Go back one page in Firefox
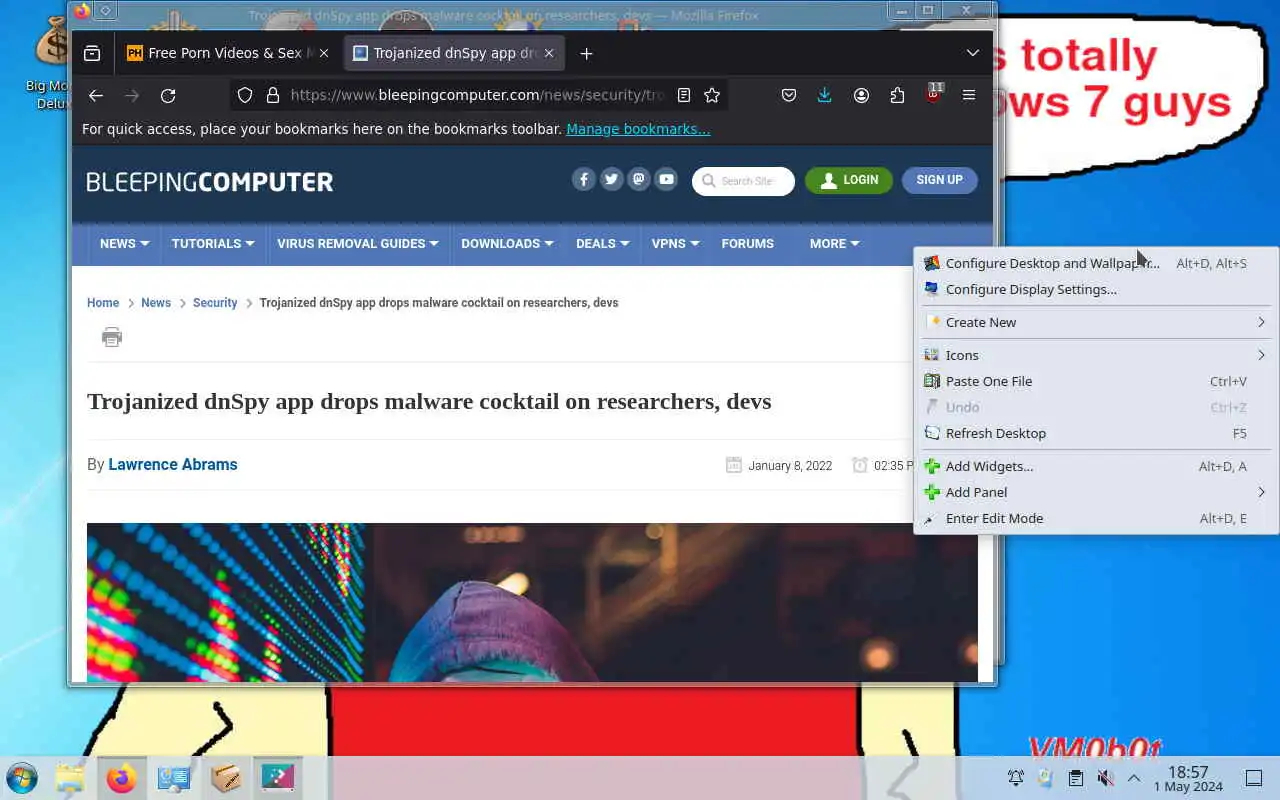 [96, 95]
